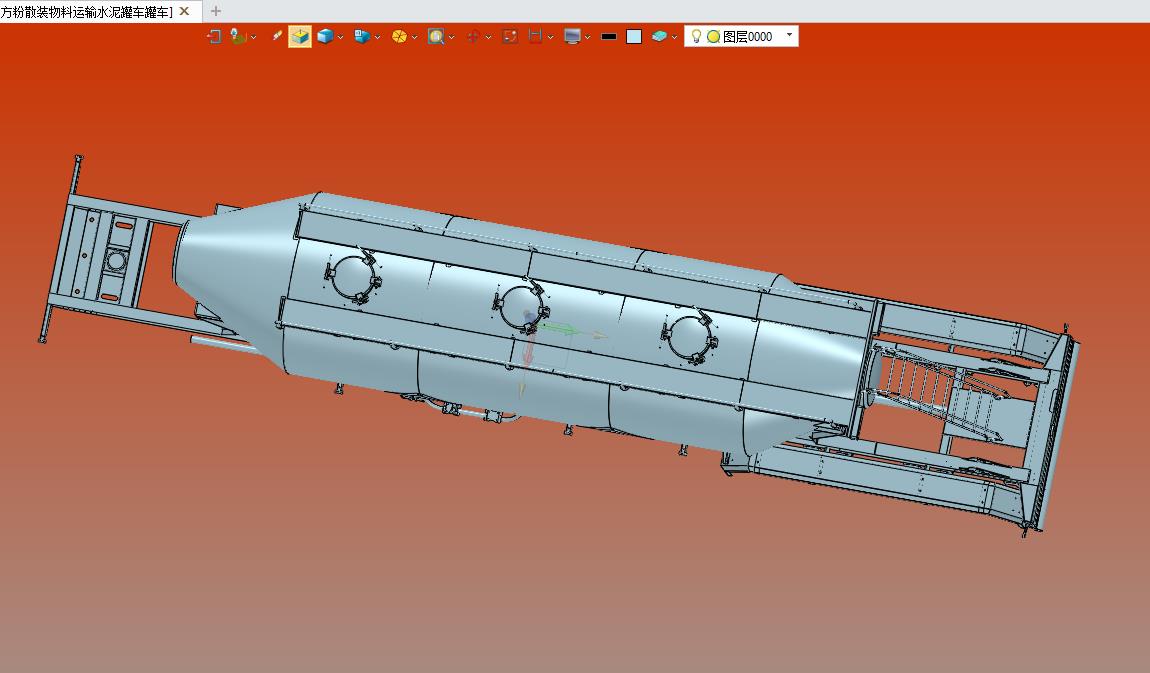Click the blue cube view orientation icon
1150x673 pixels.
point(325,36)
